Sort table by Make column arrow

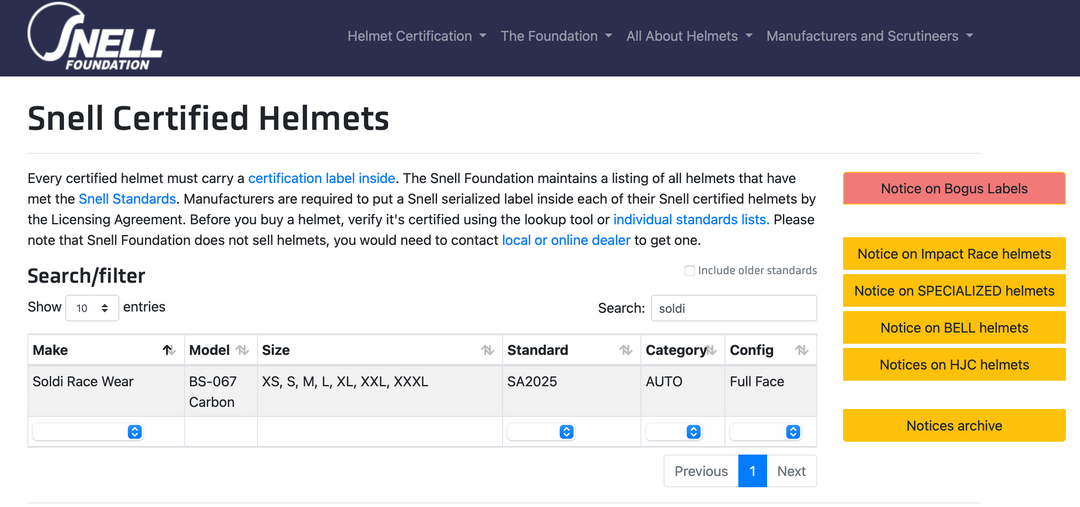(x=169, y=350)
